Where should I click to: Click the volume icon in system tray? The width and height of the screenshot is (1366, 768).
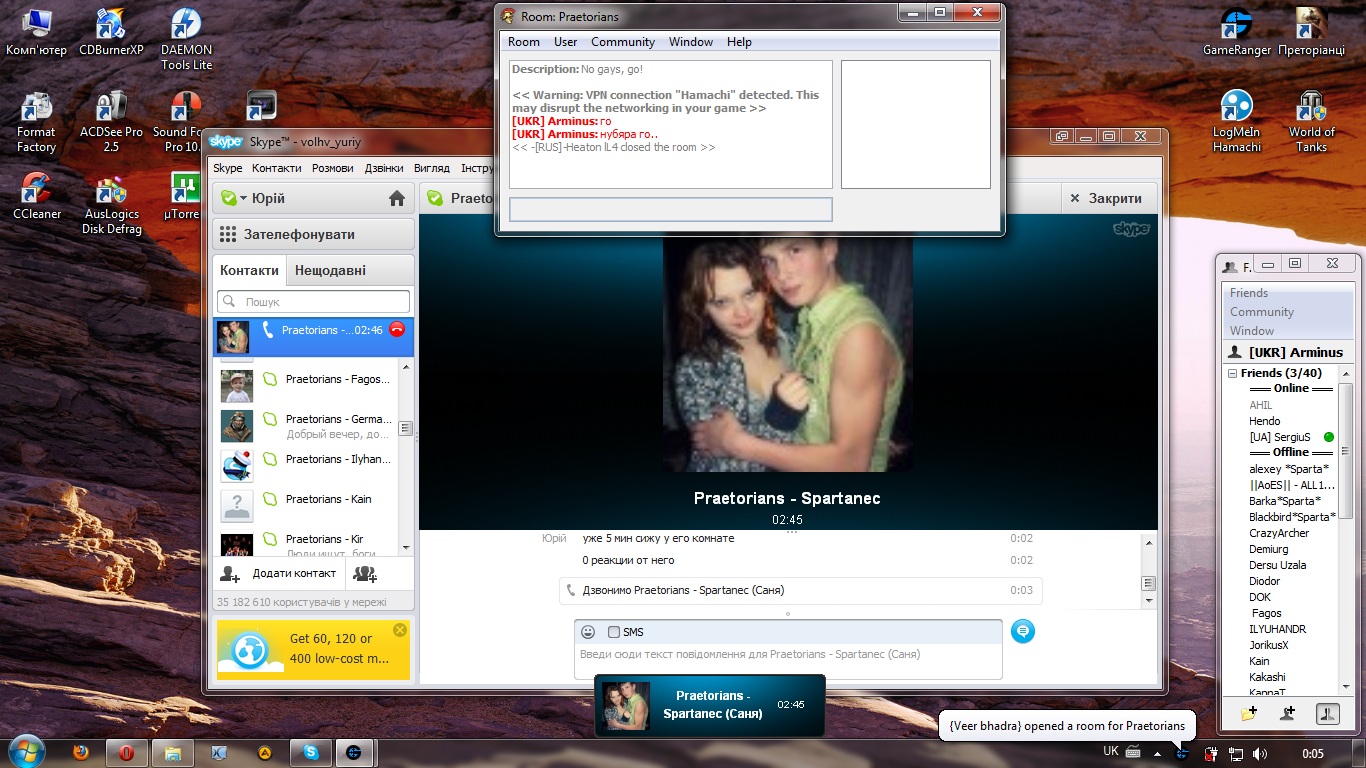(x=1260, y=753)
